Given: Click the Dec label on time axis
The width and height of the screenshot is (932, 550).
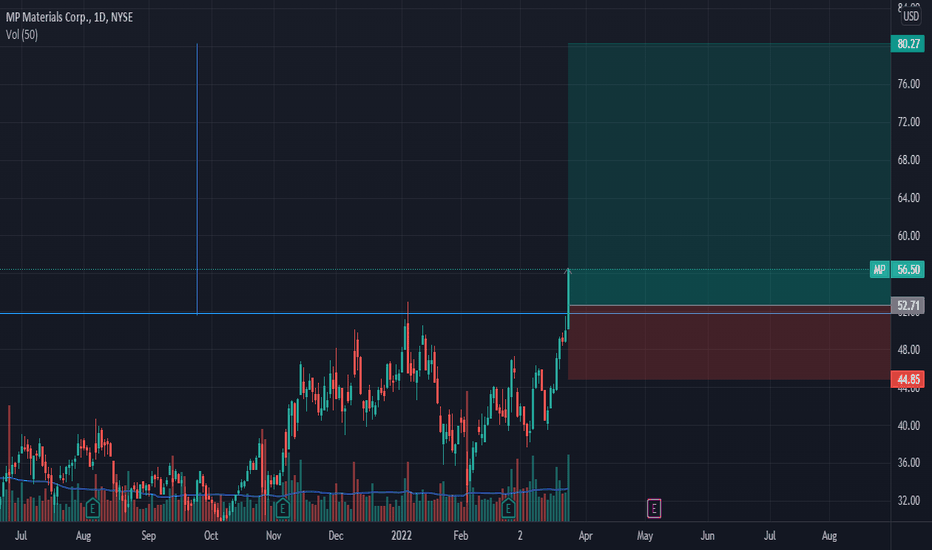Looking at the screenshot, I should pyautogui.click(x=336, y=536).
